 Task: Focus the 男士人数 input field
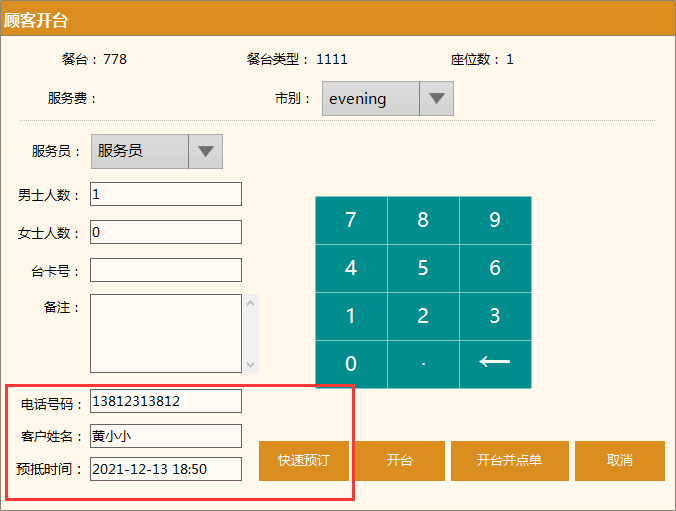coord(166,194)
